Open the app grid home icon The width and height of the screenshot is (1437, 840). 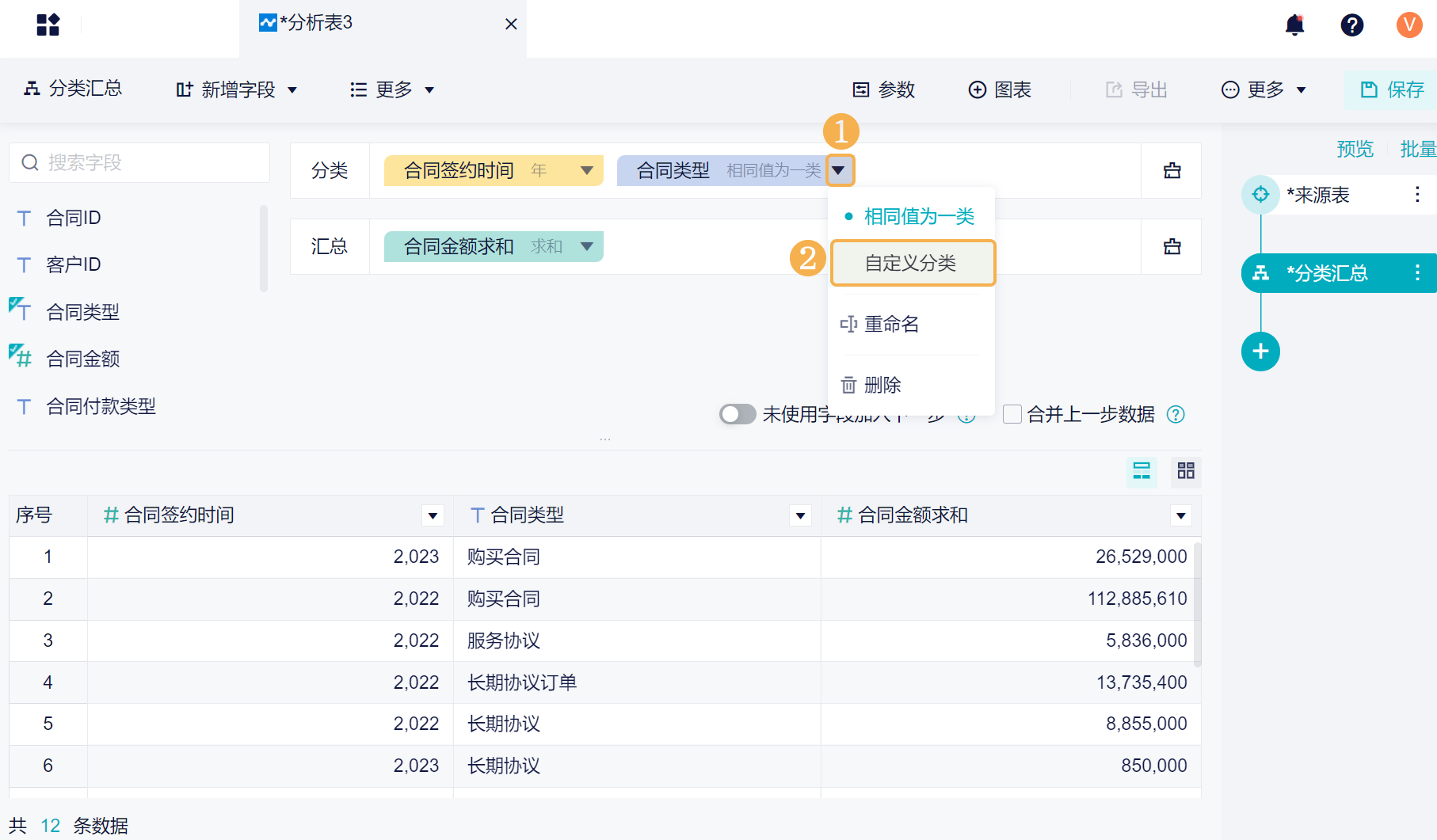point(48,25)
